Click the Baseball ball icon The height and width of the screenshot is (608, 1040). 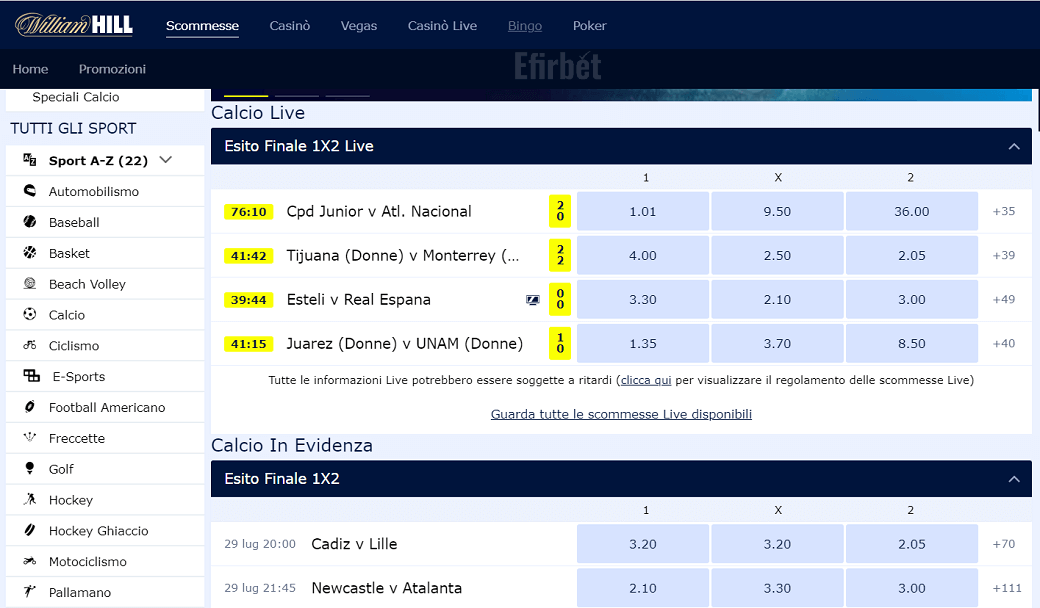click(x=30, y=221)
